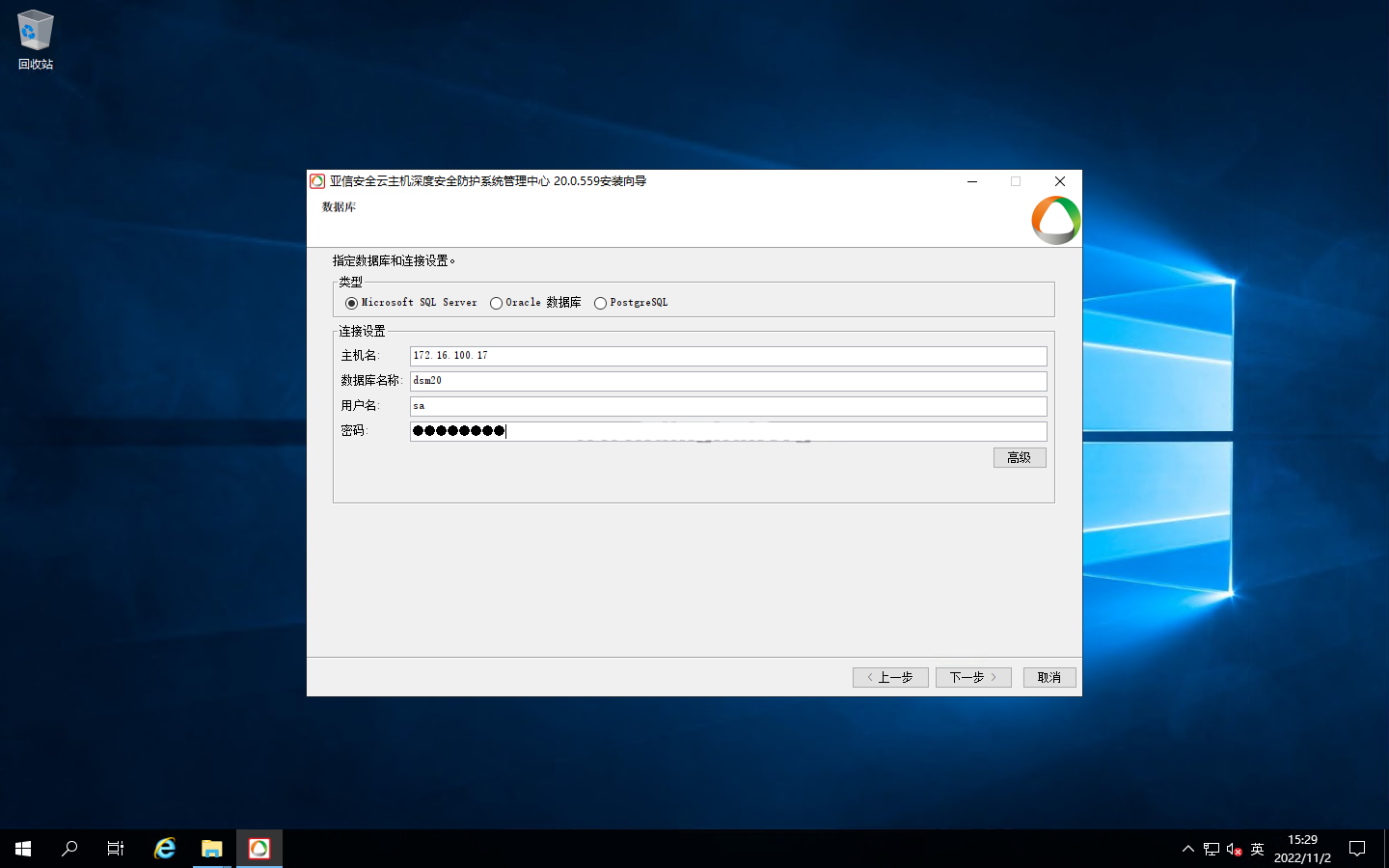
Task: Go back with the 上一步 button
Action: [890, 677]
